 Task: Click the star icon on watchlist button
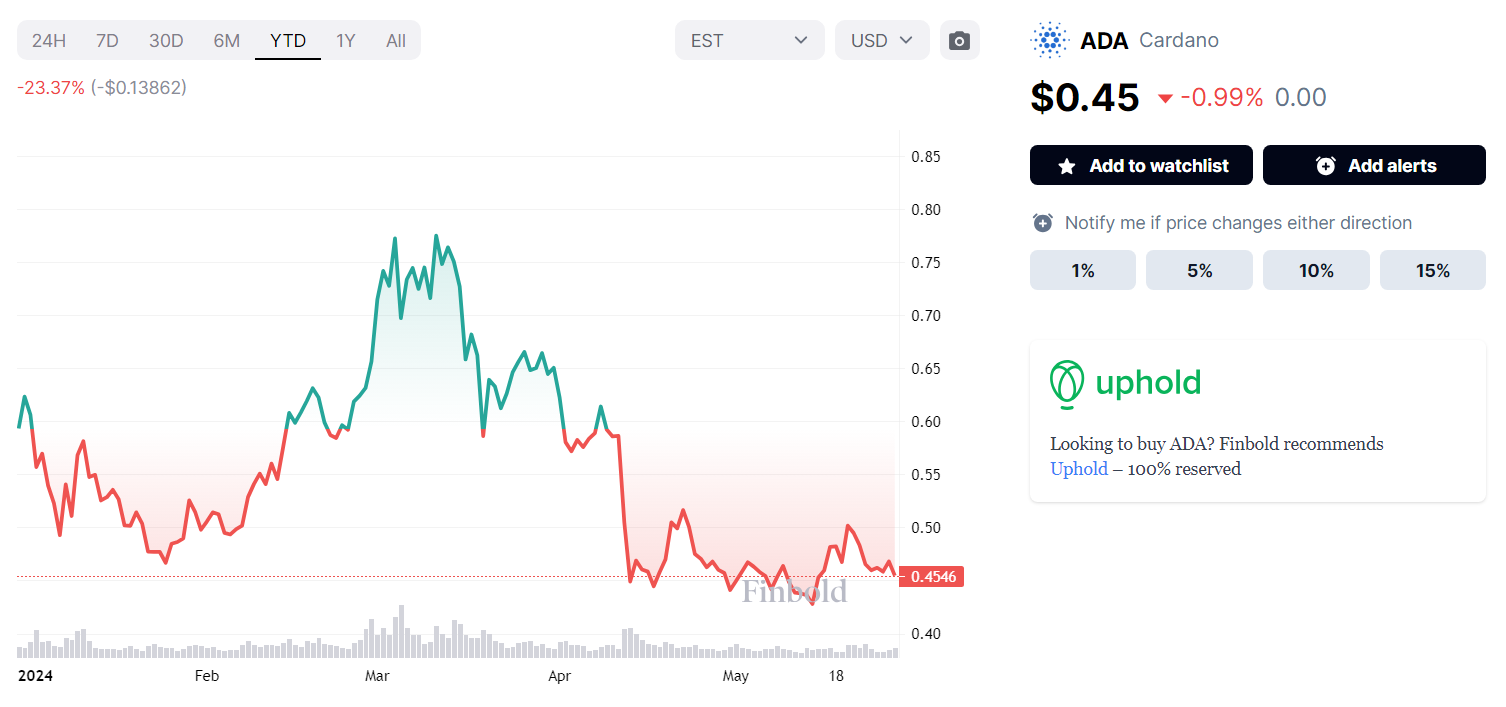(x=1067, y=166)
